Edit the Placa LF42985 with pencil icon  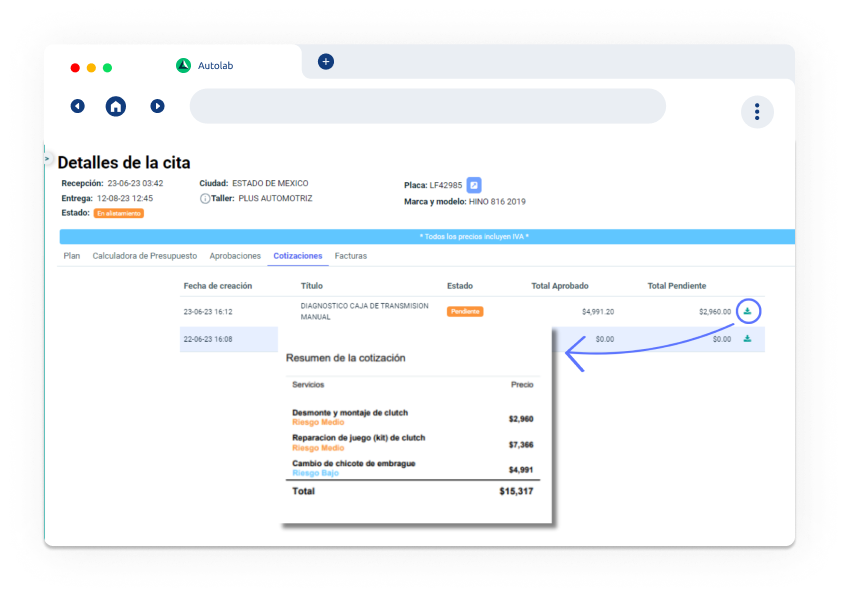(x=473, y=185)
